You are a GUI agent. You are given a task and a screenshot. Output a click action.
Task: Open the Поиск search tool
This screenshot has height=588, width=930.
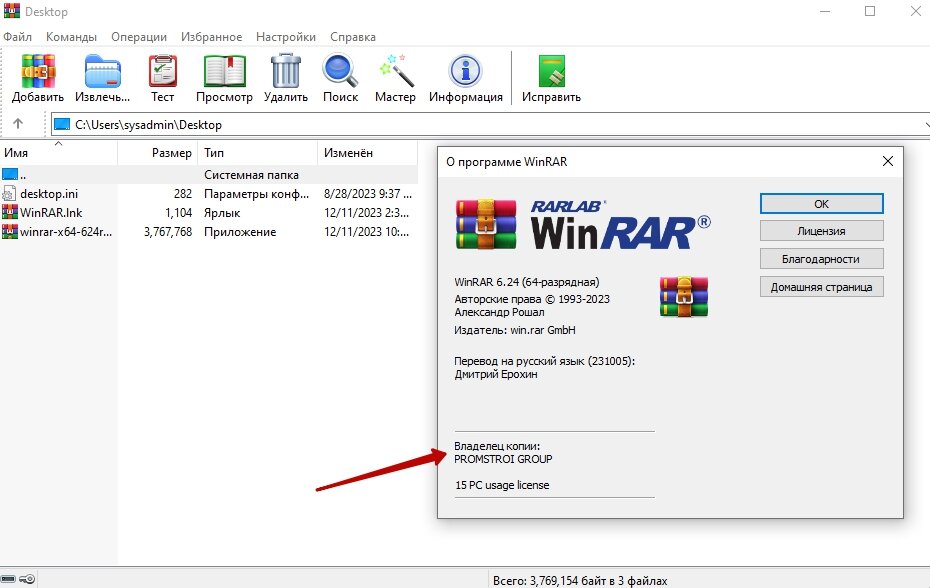coord(340,71)
